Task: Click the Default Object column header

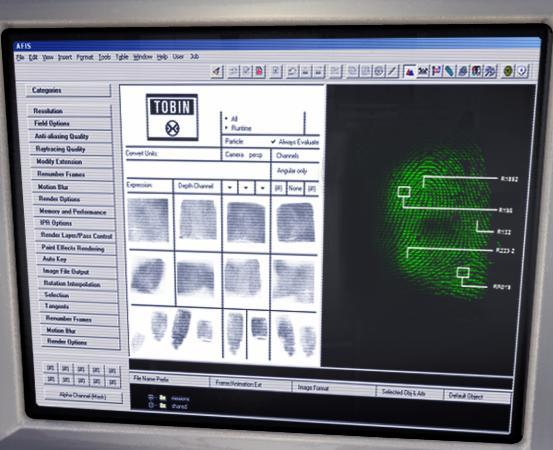Action: click(477, 396)
